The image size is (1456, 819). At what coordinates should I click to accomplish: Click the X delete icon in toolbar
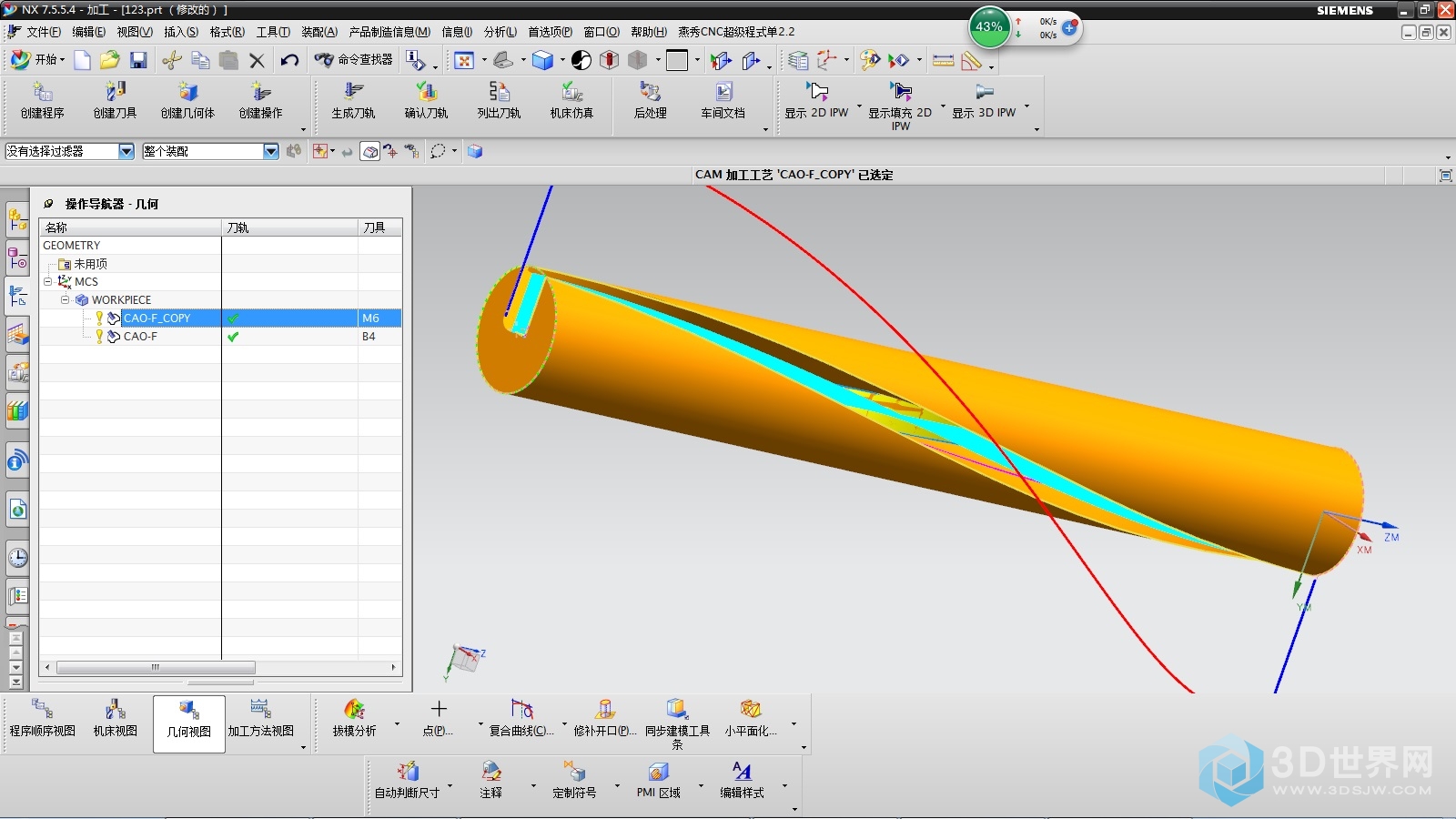[257, 60]
